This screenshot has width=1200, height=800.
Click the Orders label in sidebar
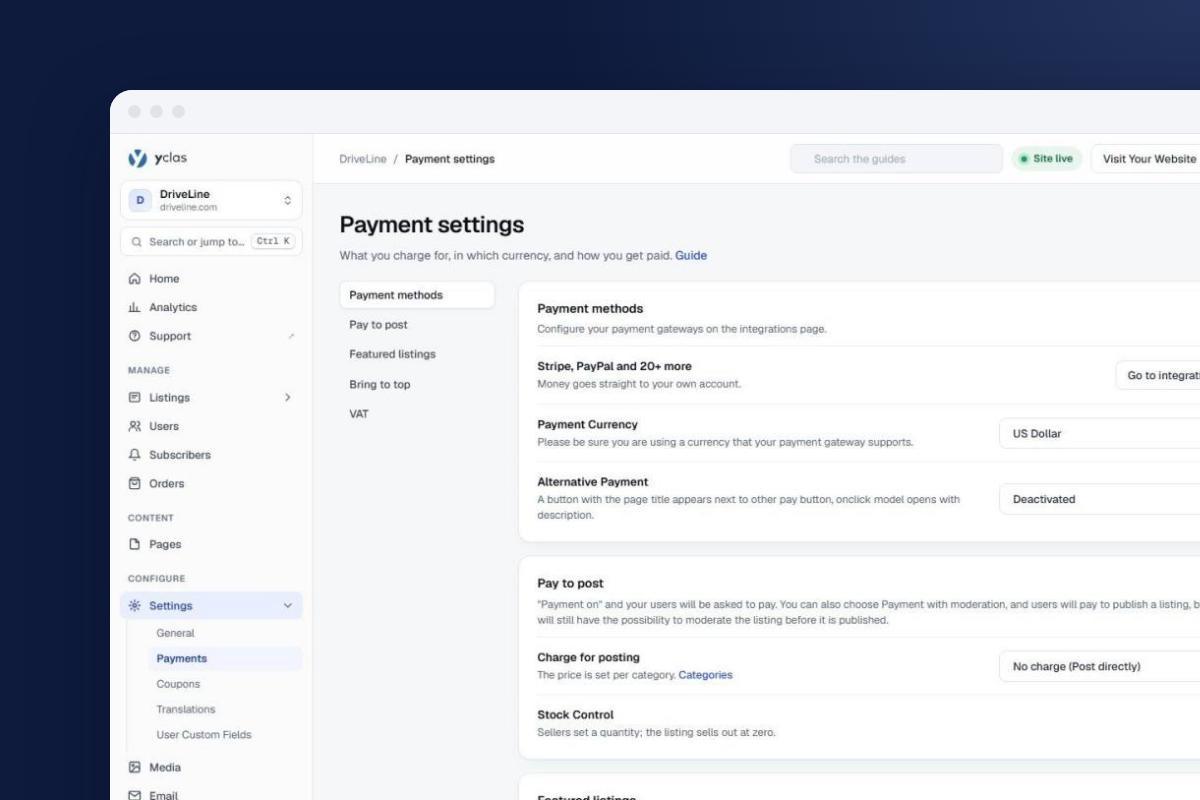point(167,484)
